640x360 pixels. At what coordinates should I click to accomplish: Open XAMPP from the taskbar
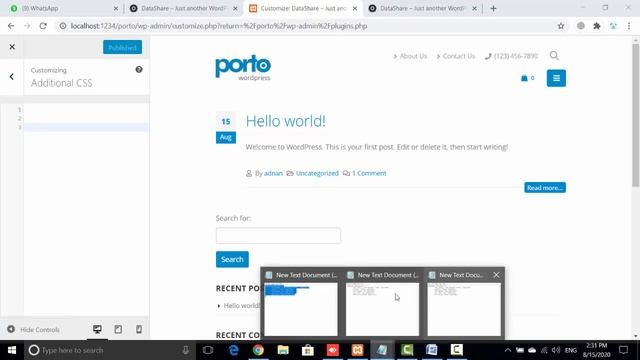[358, 350]
